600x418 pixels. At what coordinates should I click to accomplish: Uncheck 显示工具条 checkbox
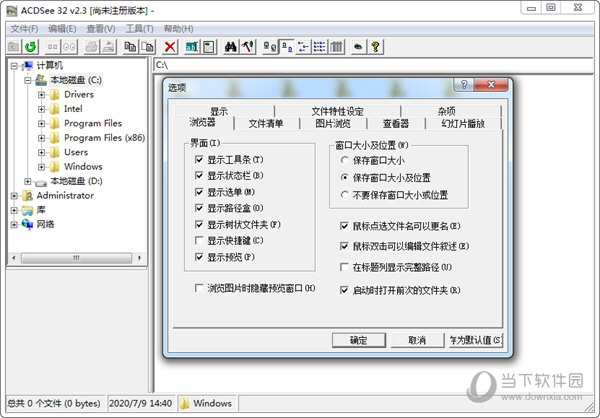point(199,159)
